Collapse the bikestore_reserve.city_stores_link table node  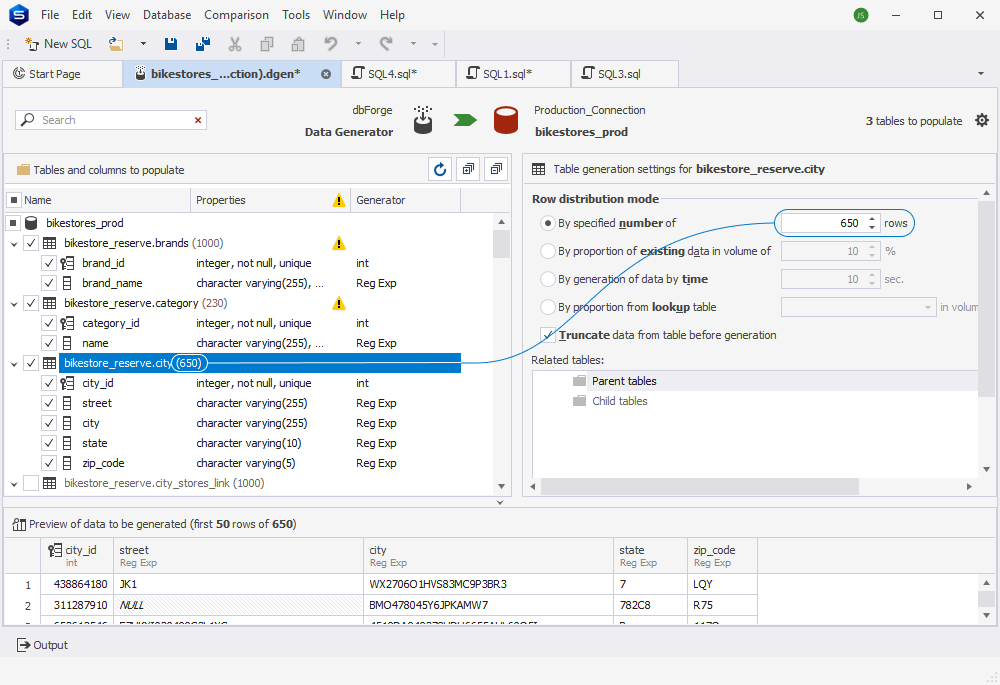tap(14, 483)
